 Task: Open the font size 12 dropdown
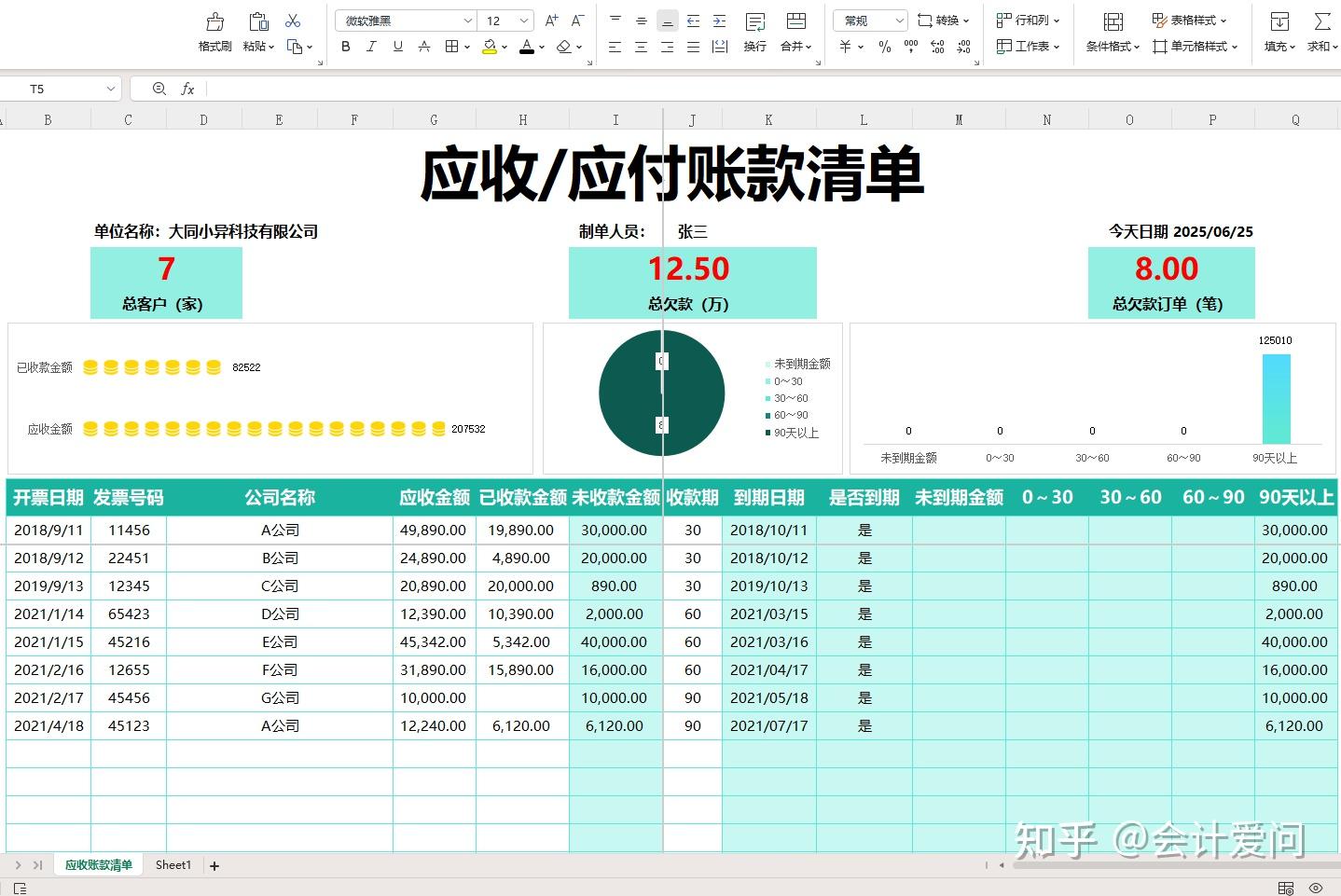click(x=524, y=21)
